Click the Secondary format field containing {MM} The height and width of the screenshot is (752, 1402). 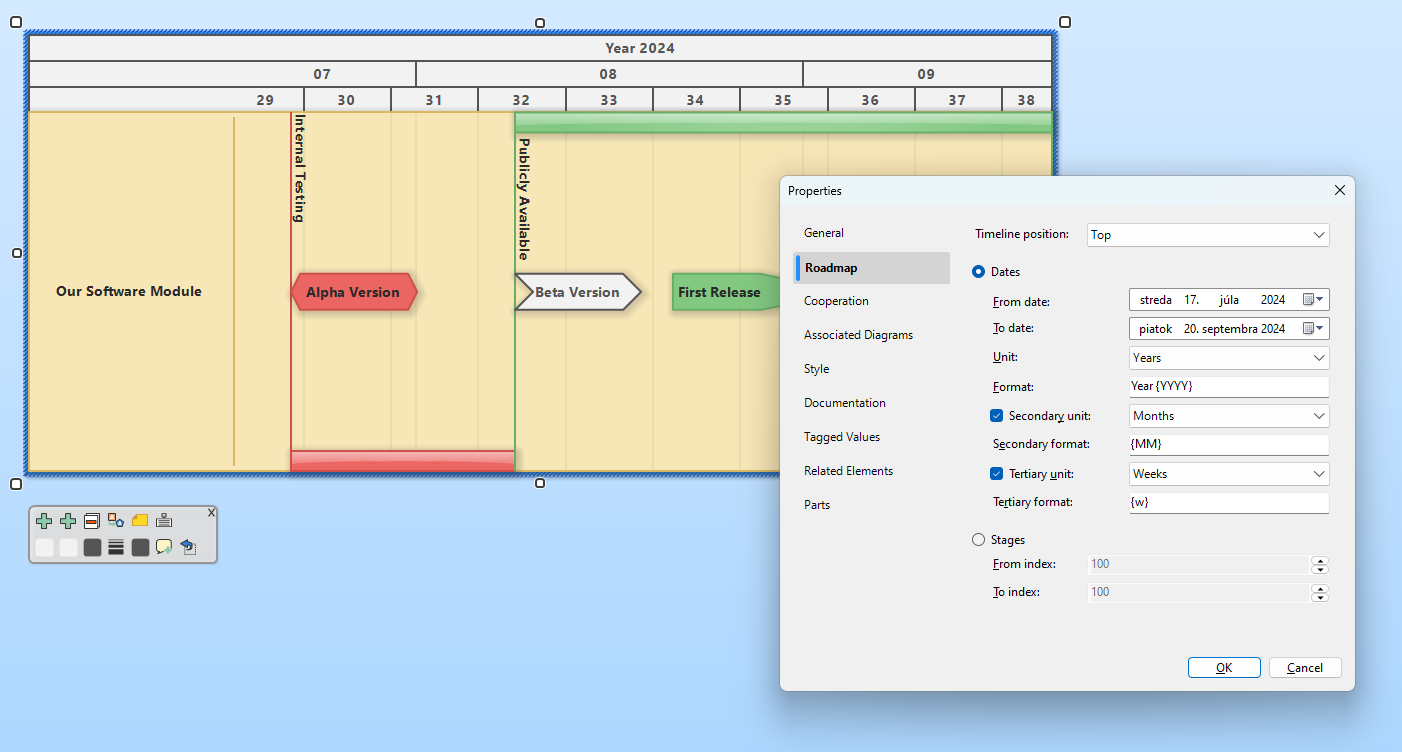coord(1229,445)
